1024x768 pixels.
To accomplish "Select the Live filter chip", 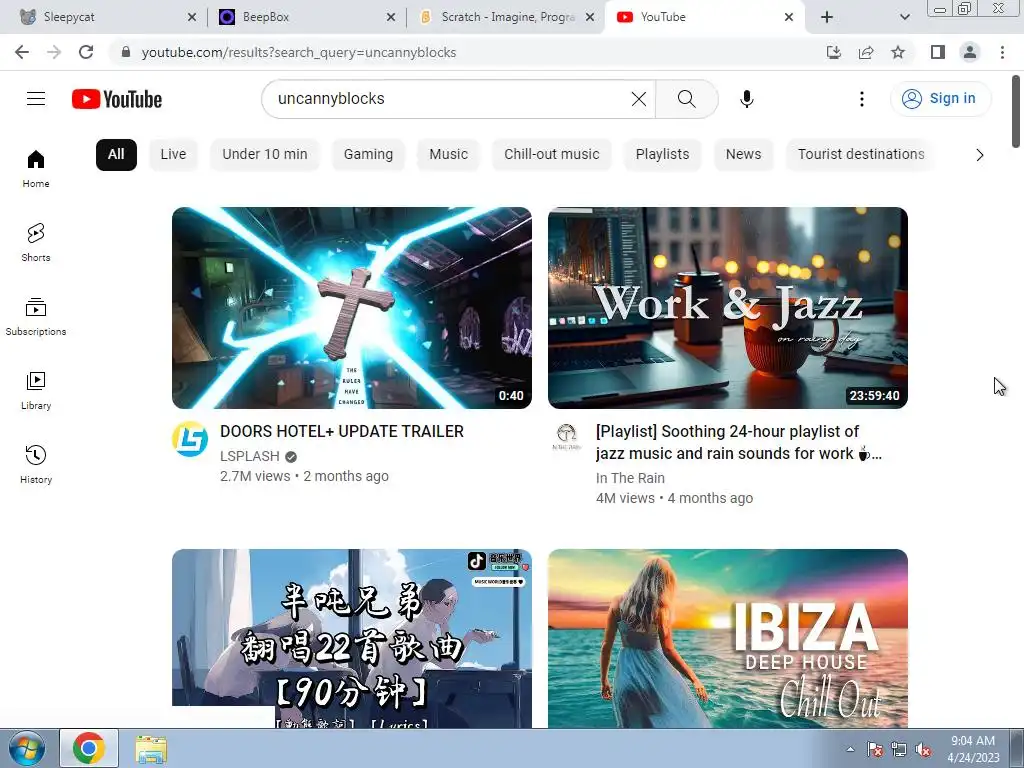I will pos(173,155).
